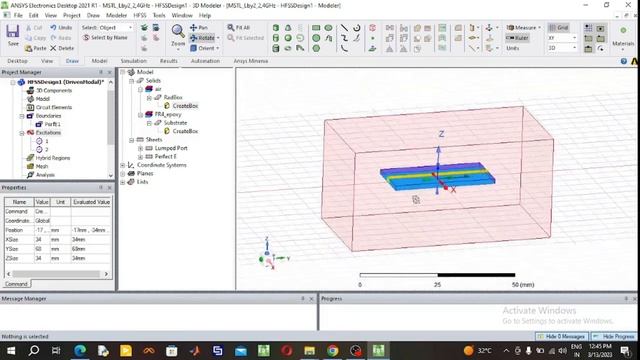Open the Tools menu
Viewport: 640px width, 360px height.
tap(159, 15)
